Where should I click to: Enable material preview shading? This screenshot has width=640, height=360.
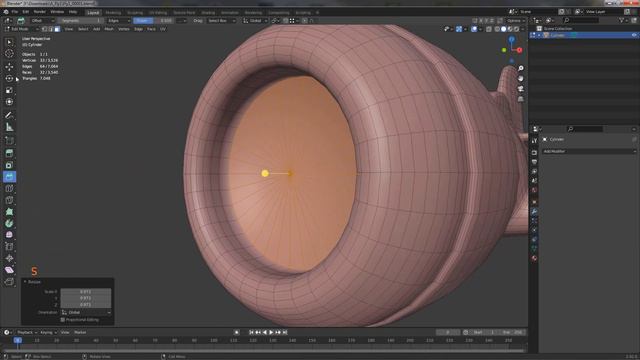[510, 29]
